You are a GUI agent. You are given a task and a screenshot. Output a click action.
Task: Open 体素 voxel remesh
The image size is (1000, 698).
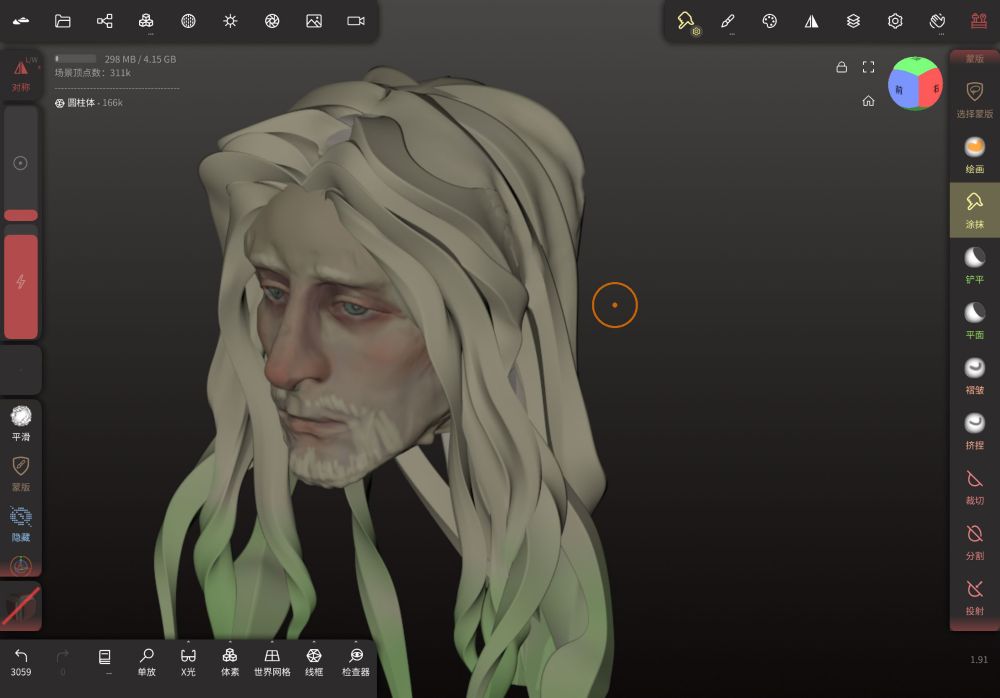coord(230,662)
